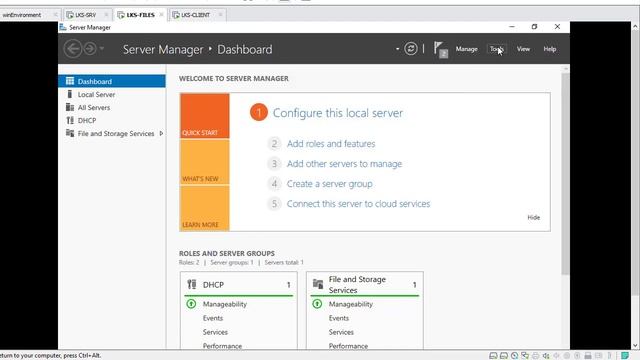
Task: Open Manageability in the DHCP tile
Action: pos(224,304)
